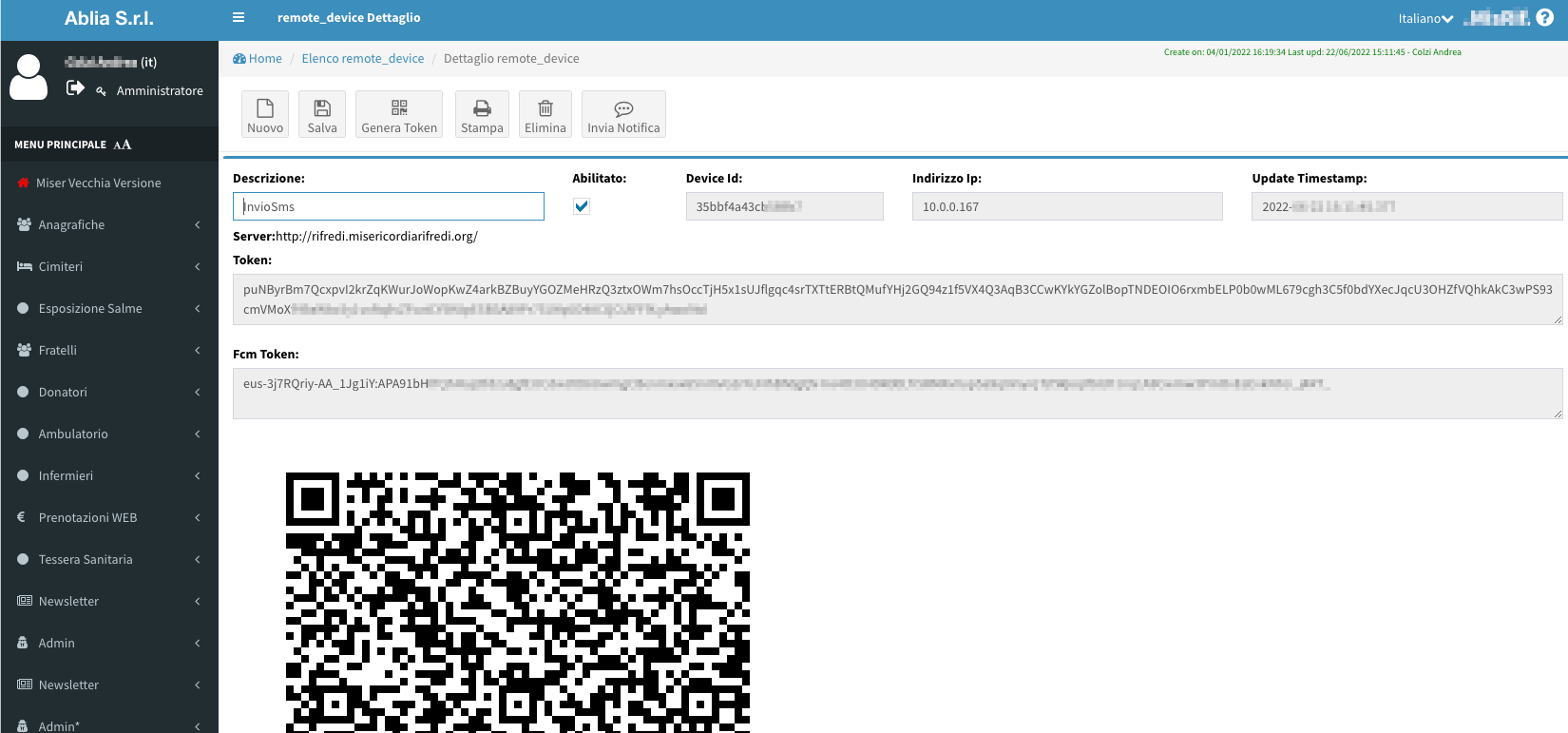
Task: Open the Italiano language dropdown
Action: click(x=1425, y=18)
